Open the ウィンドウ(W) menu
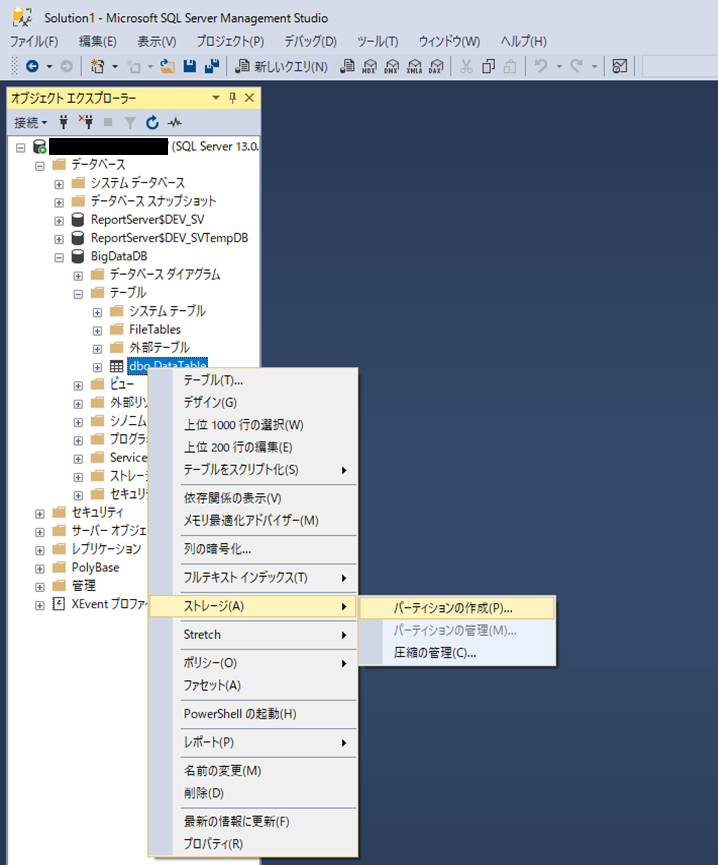Viewport: 718px width, 865px height. [x=449, y=41]
